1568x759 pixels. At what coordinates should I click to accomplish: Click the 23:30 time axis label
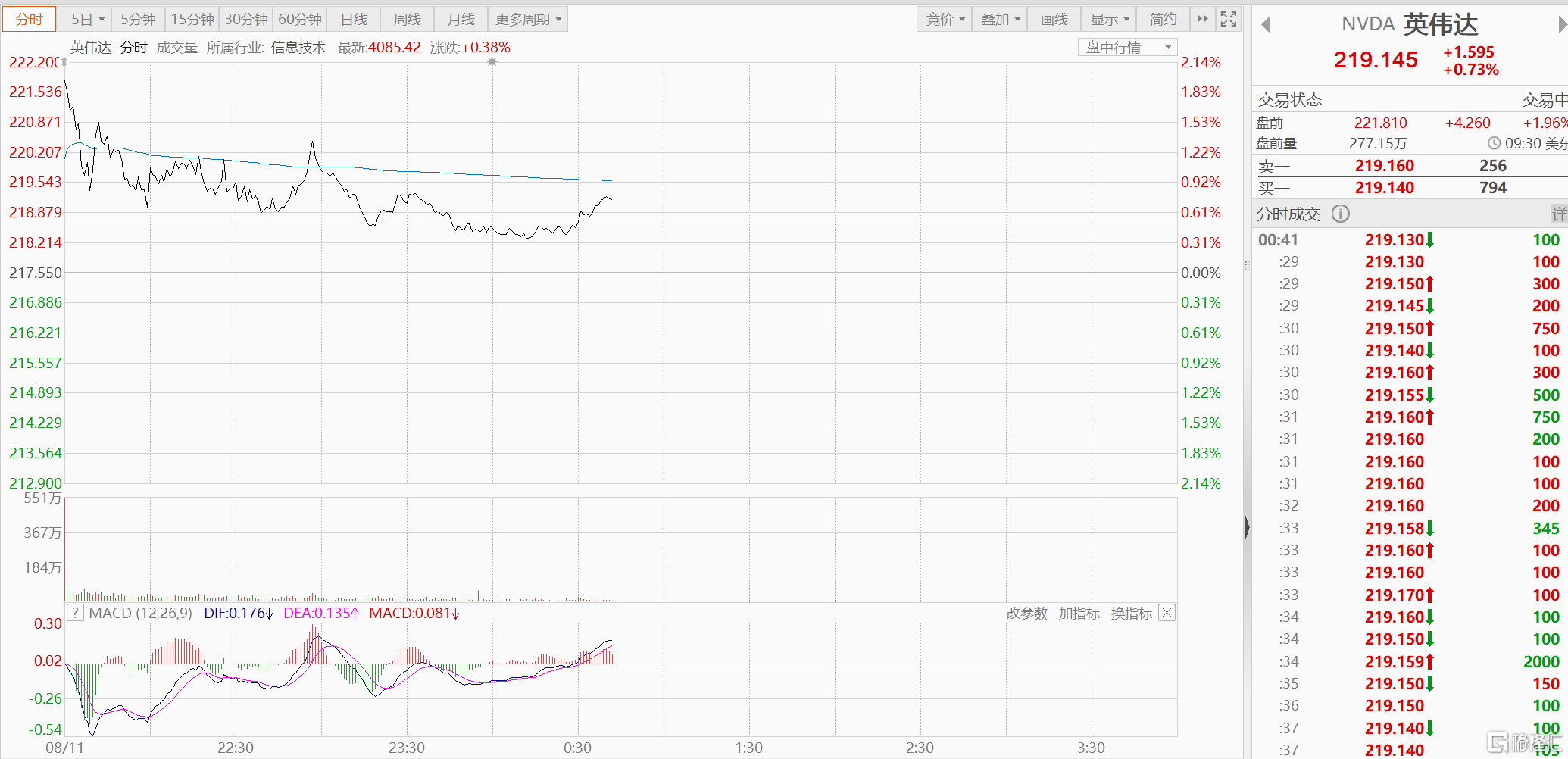(407, 748)
